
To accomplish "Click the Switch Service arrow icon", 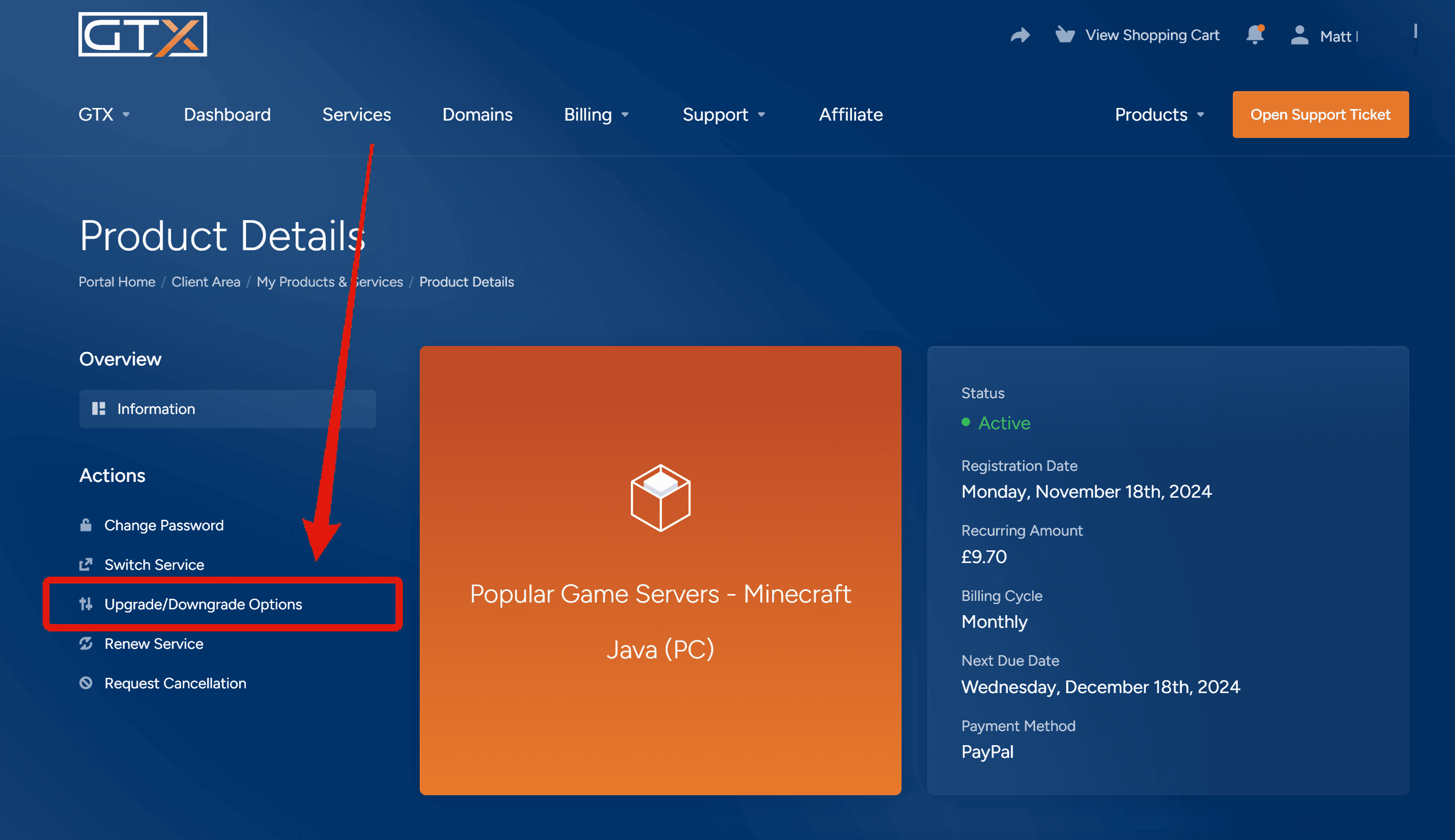I will point(86,564).
